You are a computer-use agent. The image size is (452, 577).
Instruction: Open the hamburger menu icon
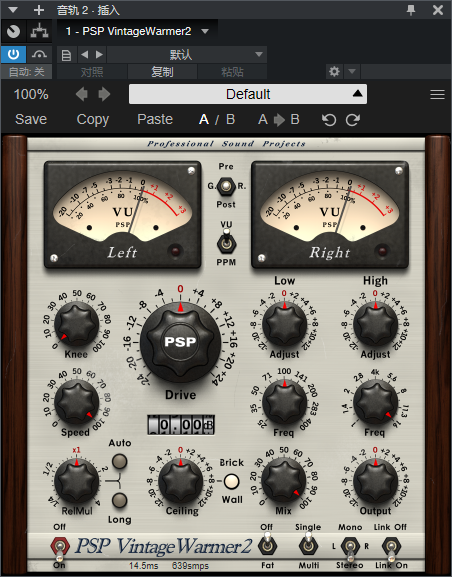click(x=437, y=95)
